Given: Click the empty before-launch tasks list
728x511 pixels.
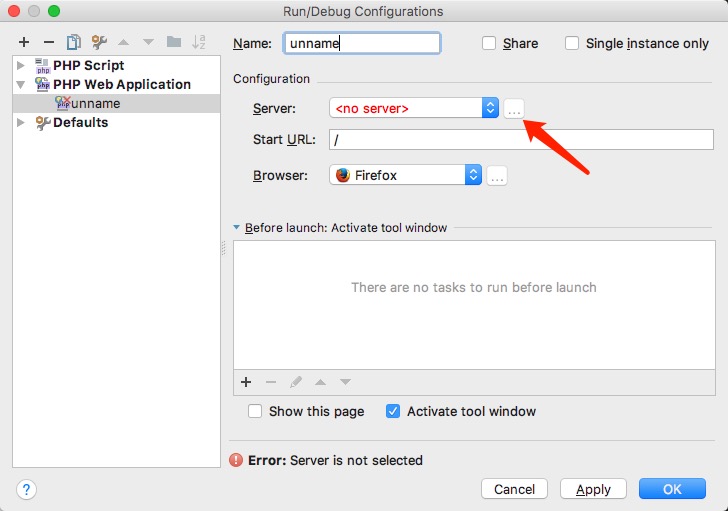Looking at the screenshot, I should 474,305.
